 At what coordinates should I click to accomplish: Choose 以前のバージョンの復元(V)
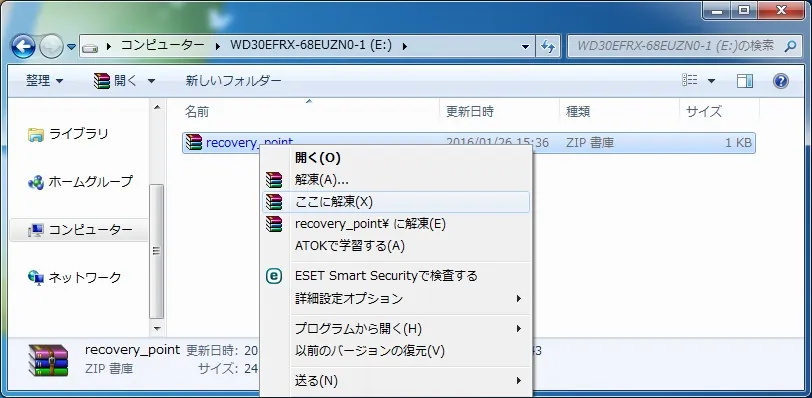pyautogui.click(x=396, y=351)
